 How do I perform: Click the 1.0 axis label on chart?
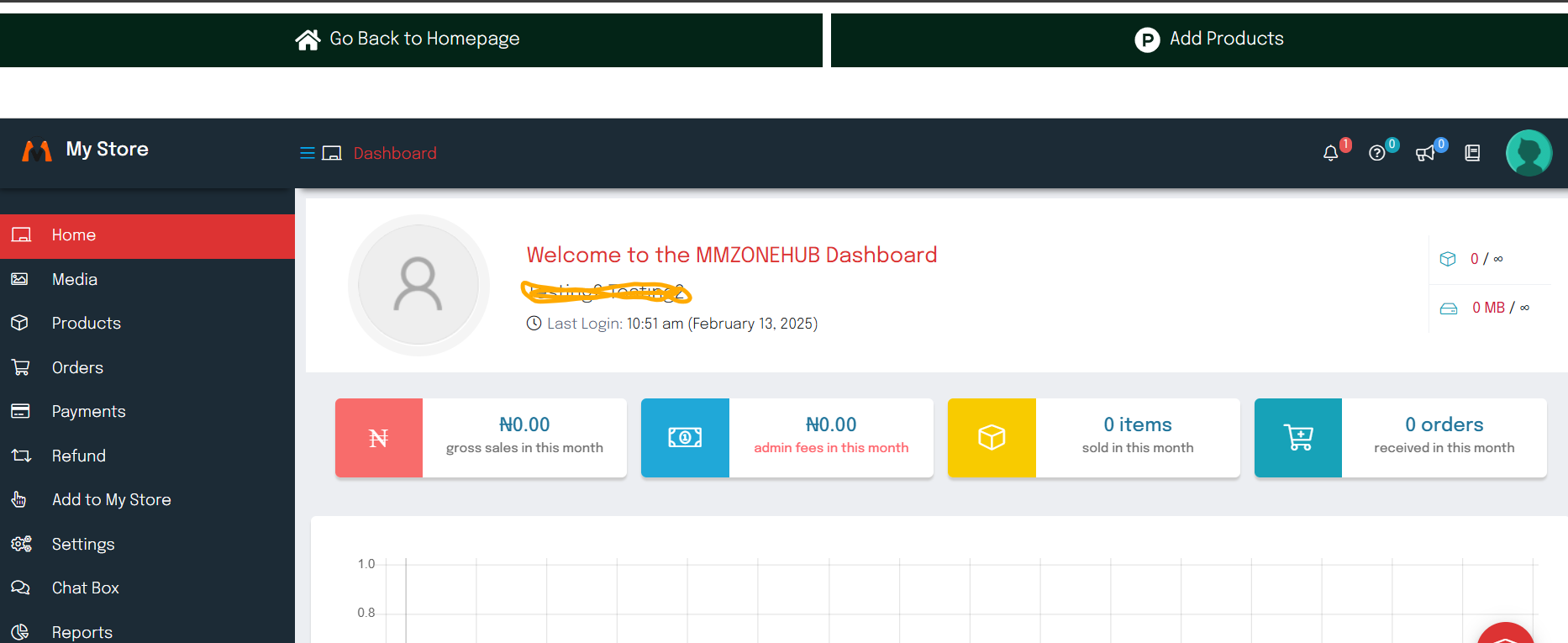(x=366, y=564)
